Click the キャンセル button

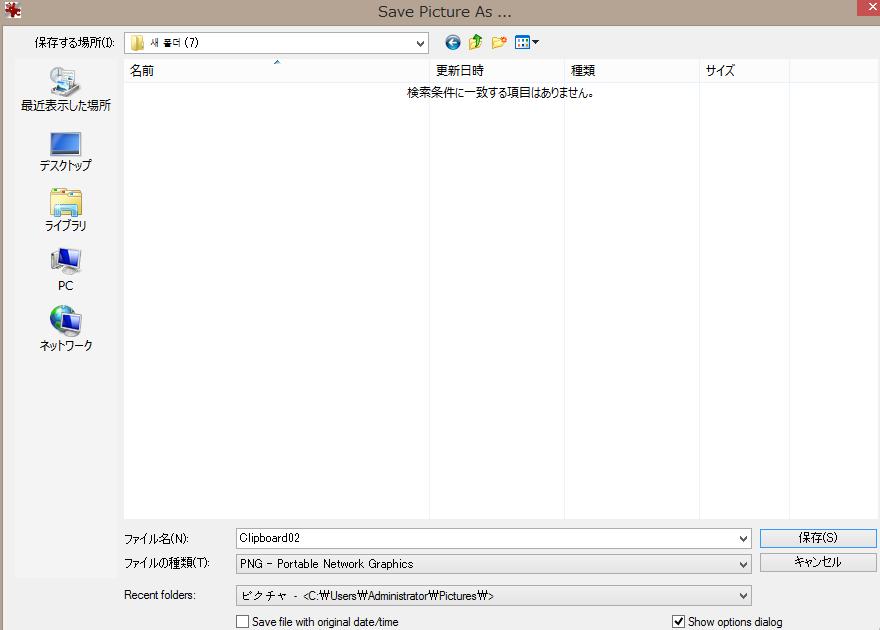tap(817, 562)
